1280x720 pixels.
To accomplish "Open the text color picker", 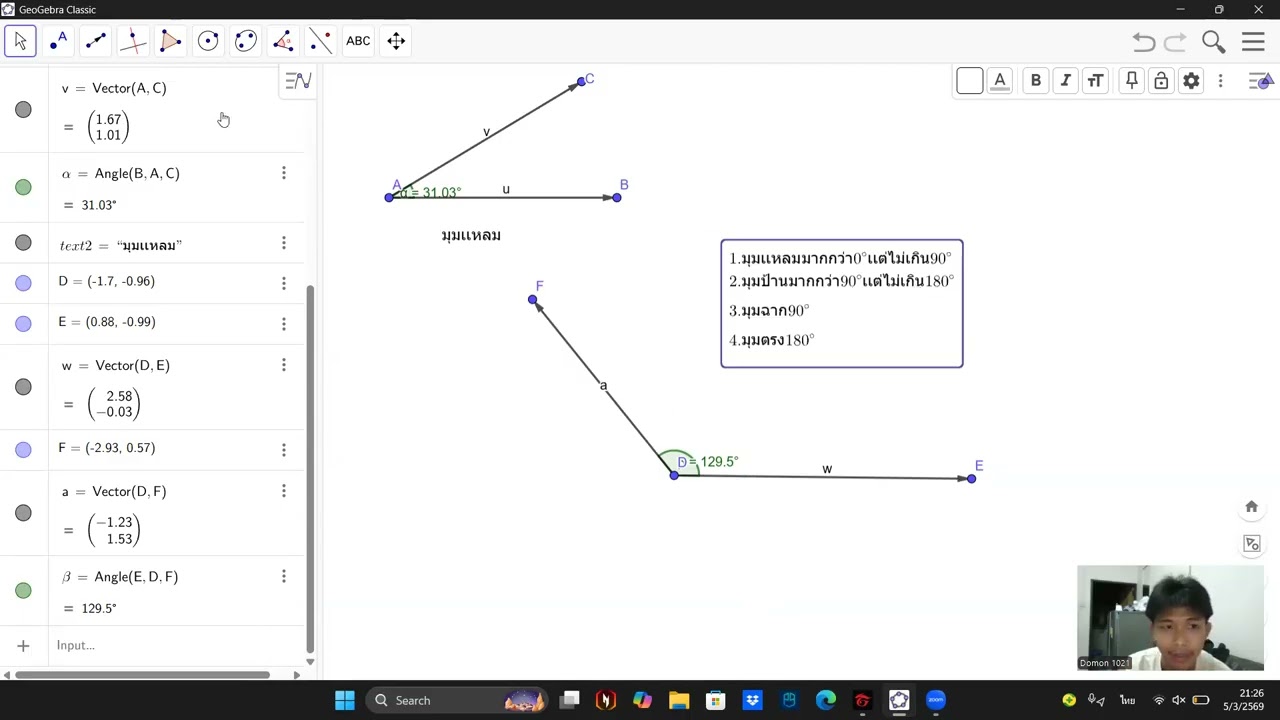I will [999, 81].
